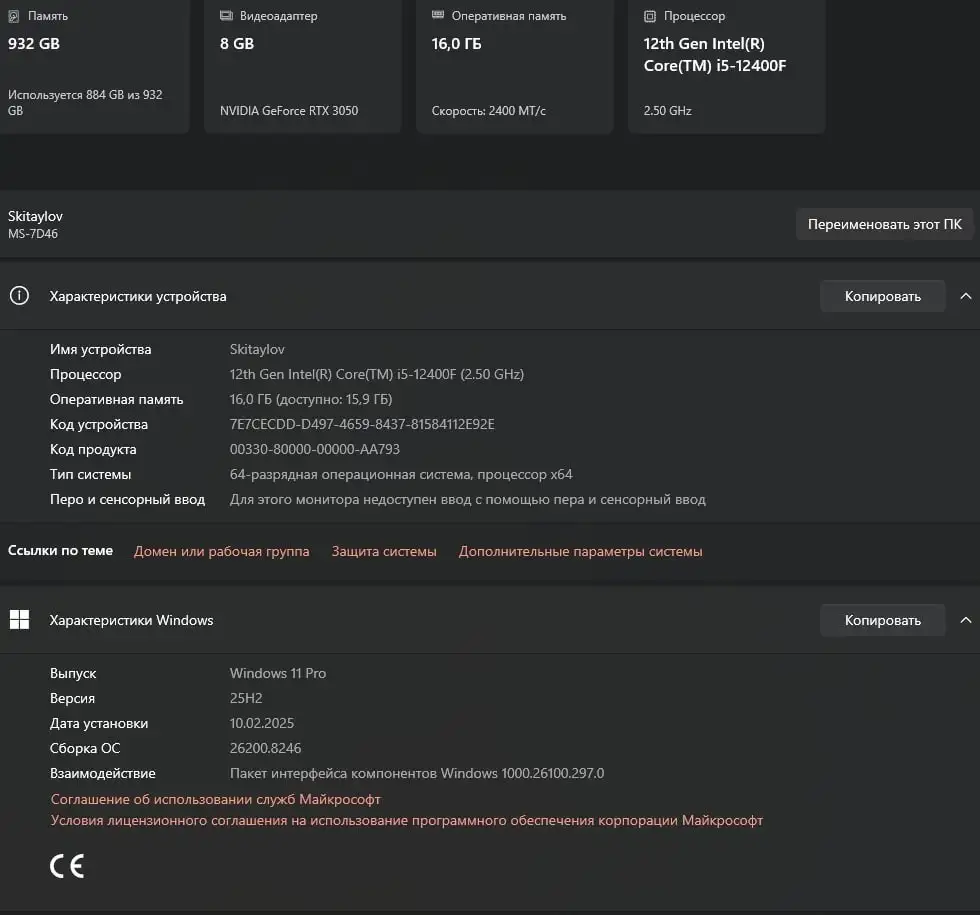Image resolution: width=980 pixels, height=915 pixels.
Task: Select the 8 GB video adapter card
Action: [302, 66]
